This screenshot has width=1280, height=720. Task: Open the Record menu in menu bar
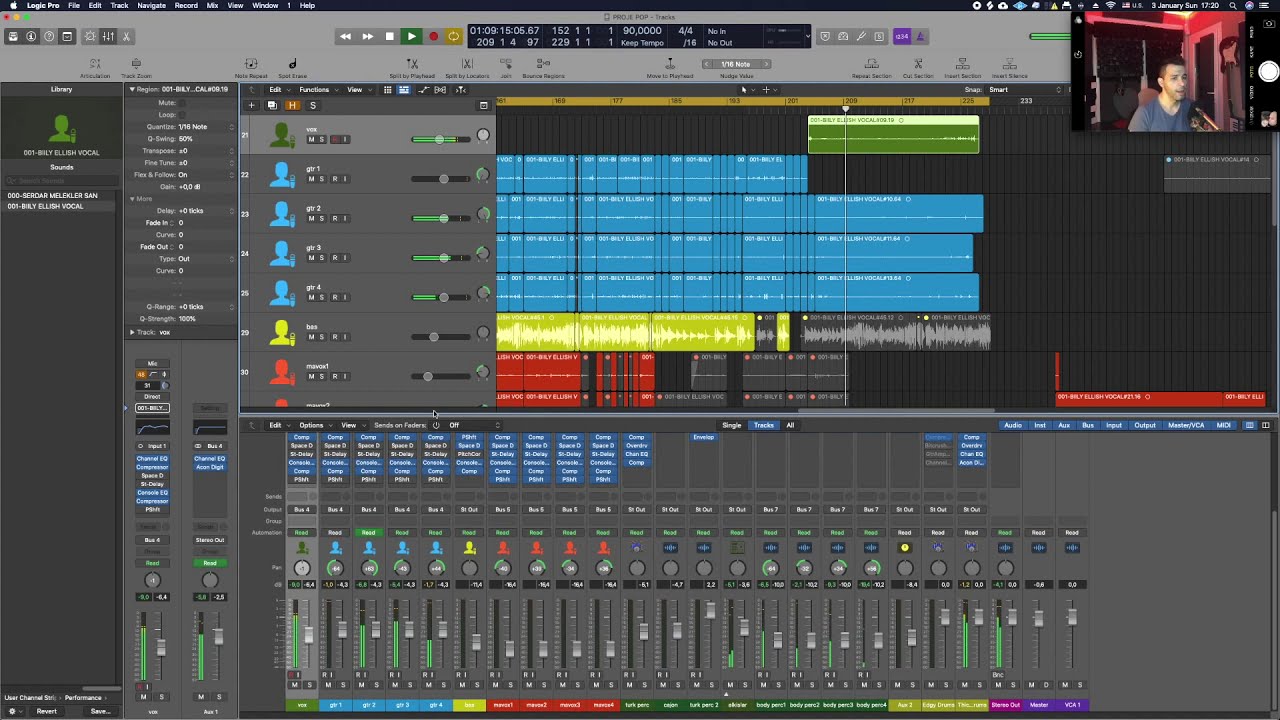point(186,6)
